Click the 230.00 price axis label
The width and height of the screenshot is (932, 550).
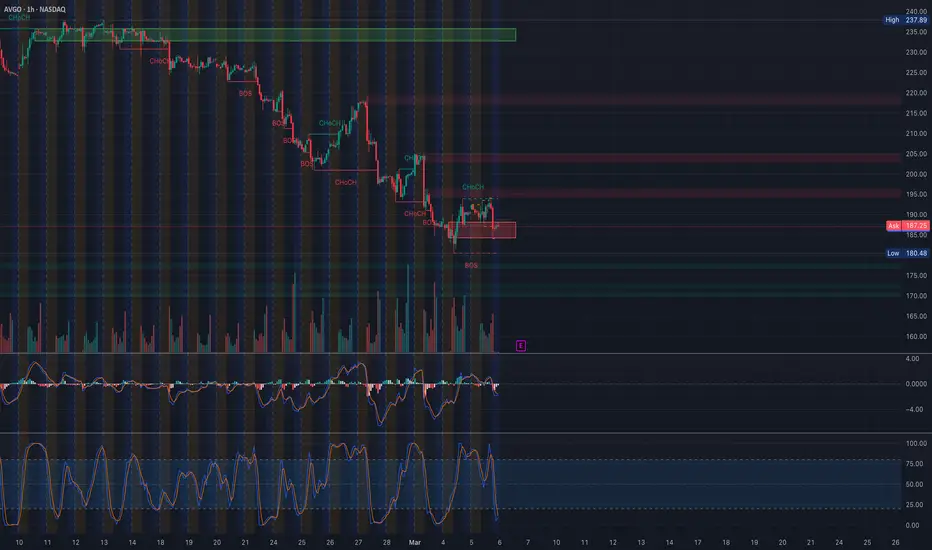coord(916,52)
